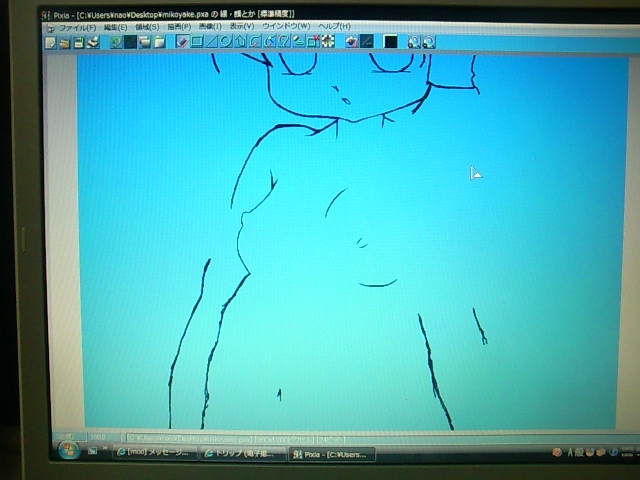640x480 pixels.
Task: Click the Show Desktop quick launch icon
Action: 93,451
